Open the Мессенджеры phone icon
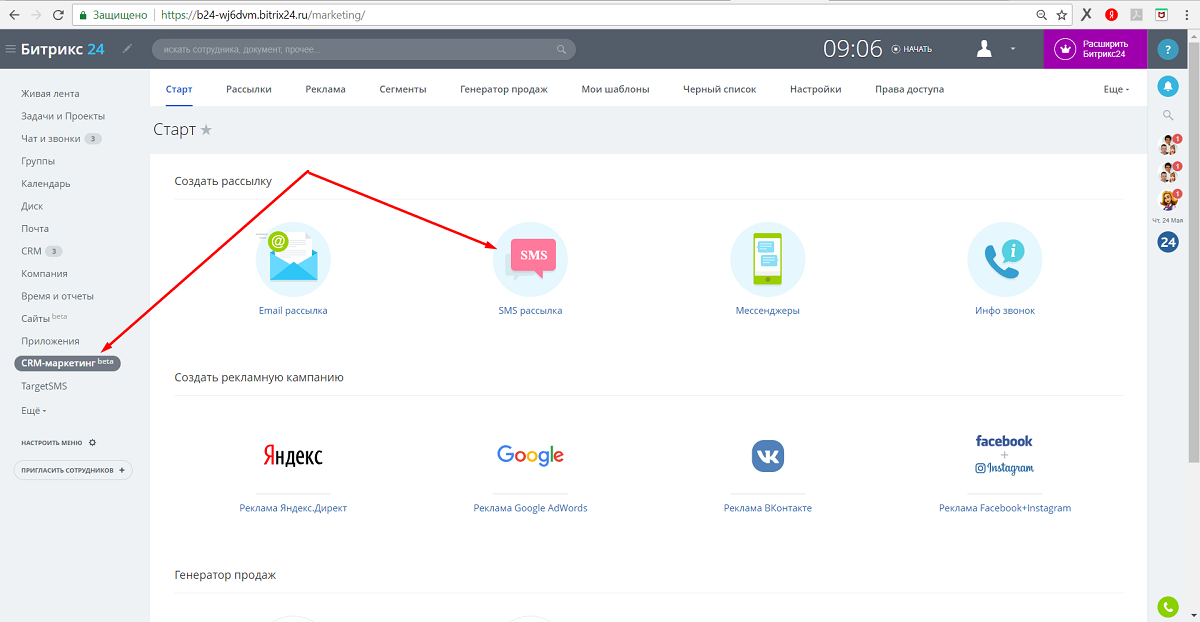The height and width of the screenshot is (622, 1200). click(767, 259)
